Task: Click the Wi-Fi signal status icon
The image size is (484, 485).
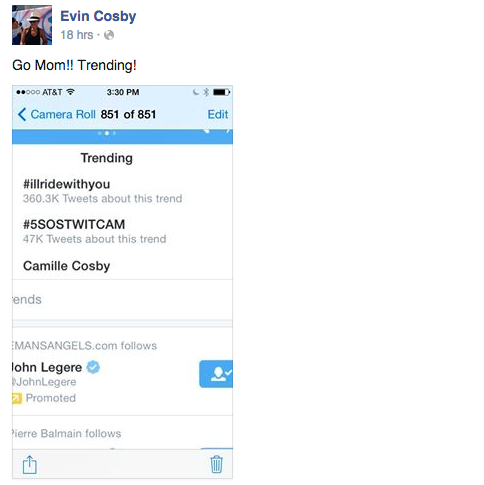Action: [70, 92]
